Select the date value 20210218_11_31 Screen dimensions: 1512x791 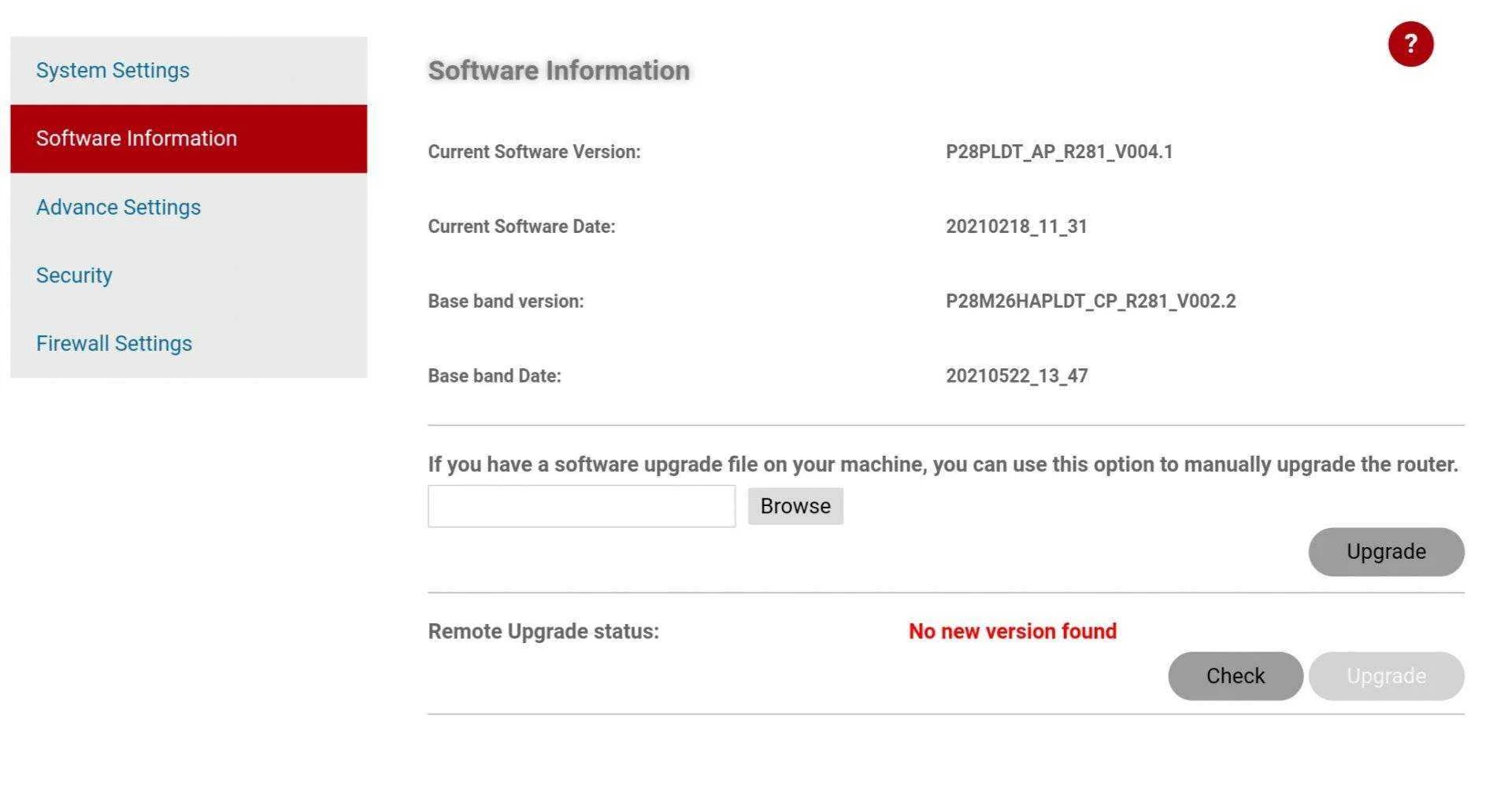(1017, 227)
